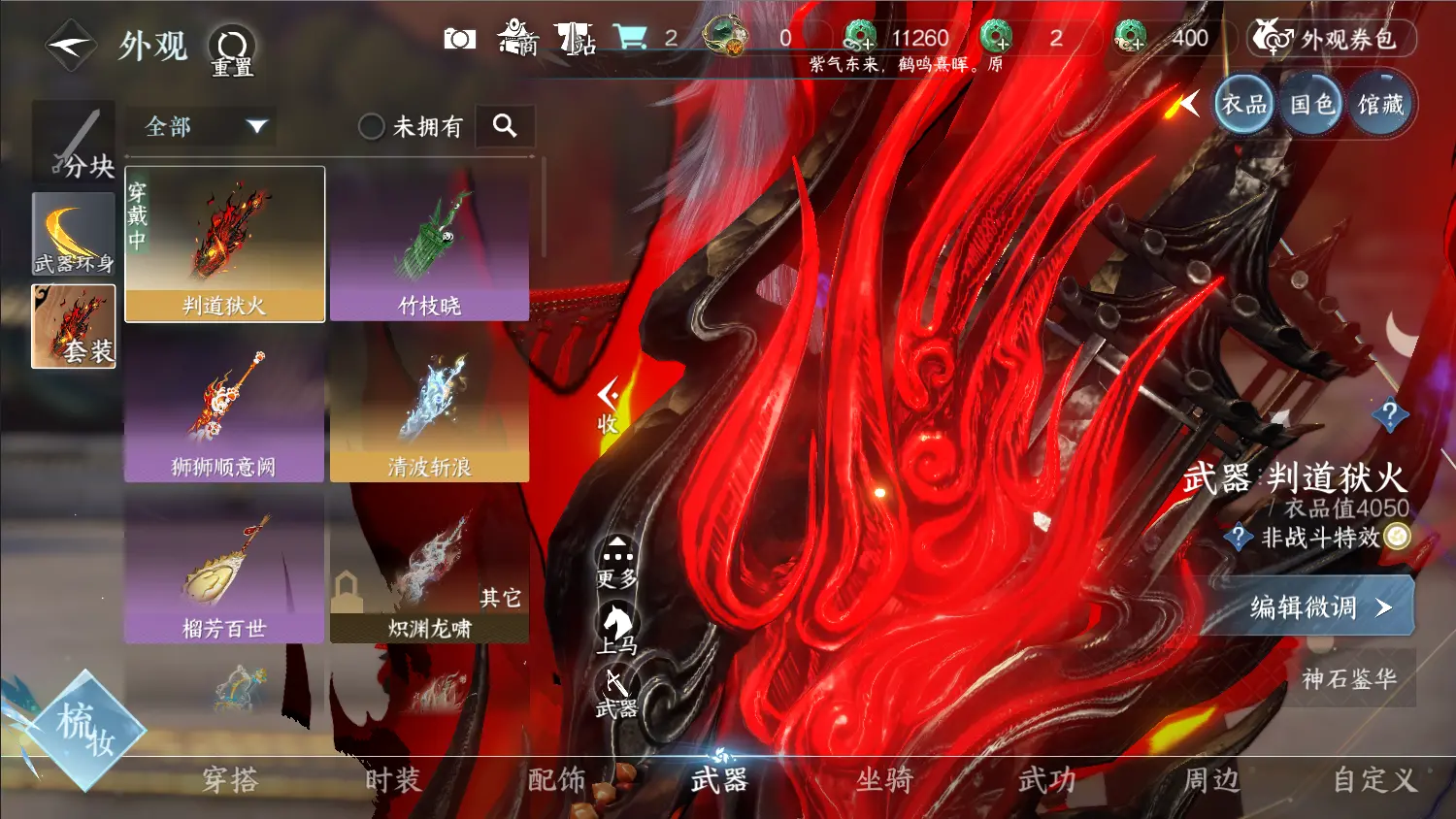Toggle the 非战斗特效 effect switch
This screenshot has height=819, width=1456.
(x=1397, y=536)
